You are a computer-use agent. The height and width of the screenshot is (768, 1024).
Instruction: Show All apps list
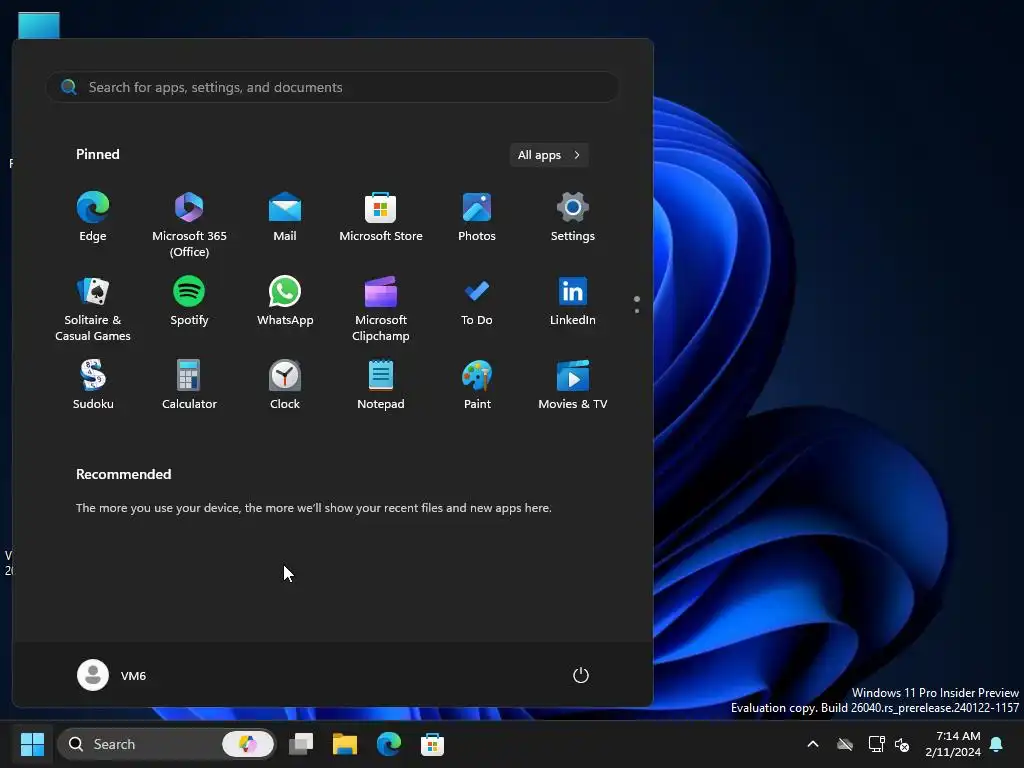tap(549, 155)
